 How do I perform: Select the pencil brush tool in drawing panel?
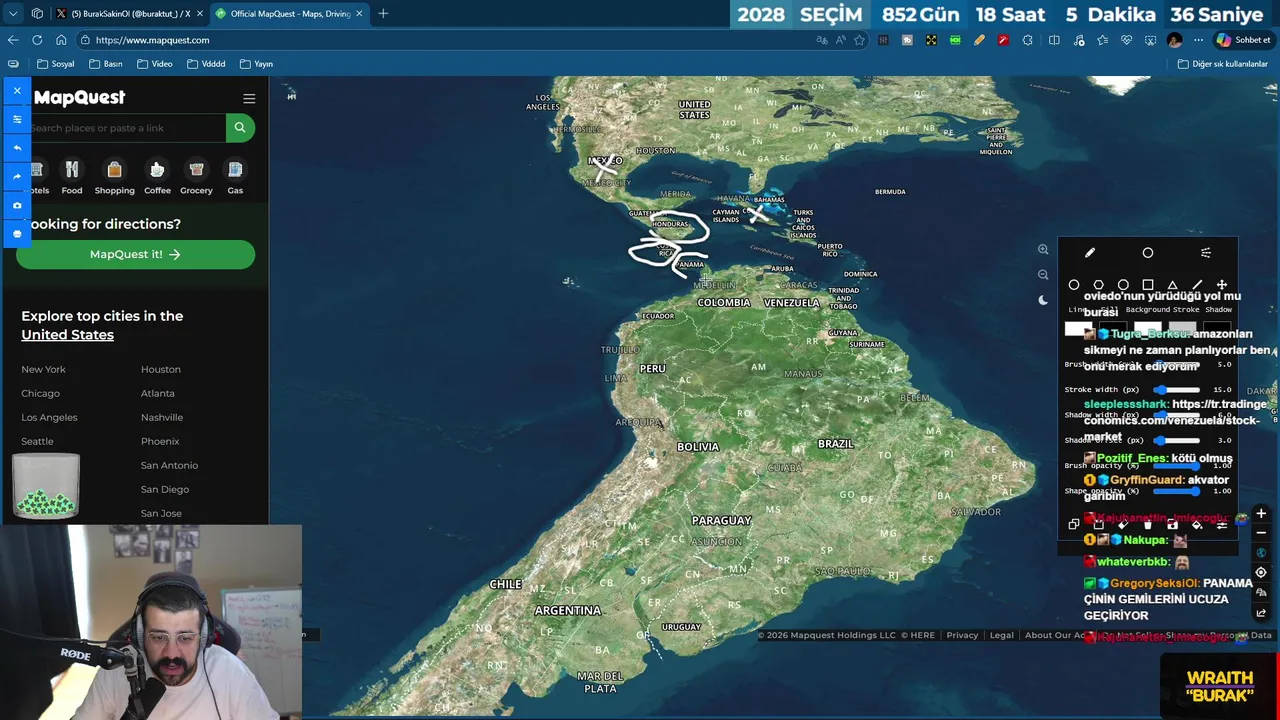(x=1090, y=253)
